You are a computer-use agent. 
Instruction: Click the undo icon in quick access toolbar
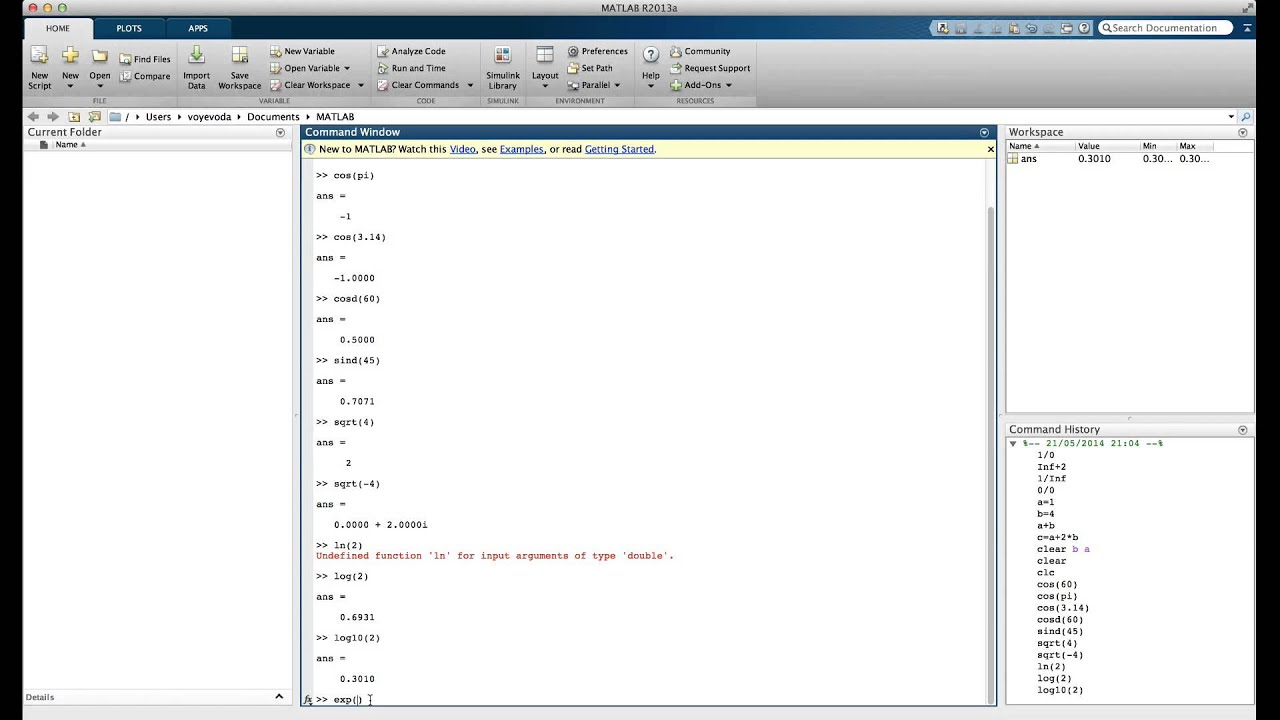point(1031,28)
